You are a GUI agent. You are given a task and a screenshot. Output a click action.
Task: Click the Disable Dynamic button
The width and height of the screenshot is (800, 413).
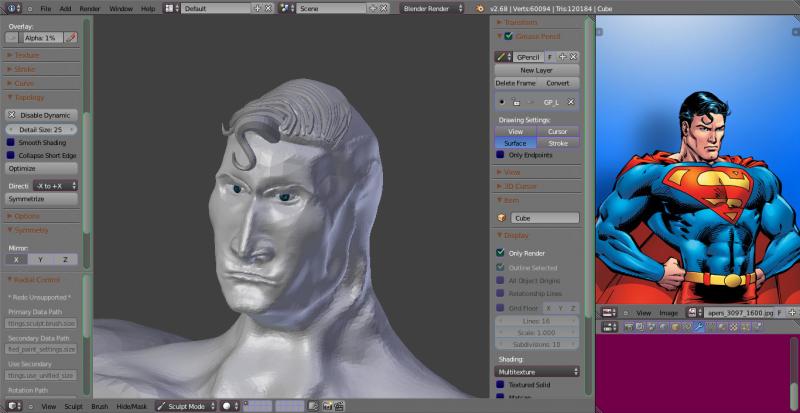coord(41,115)
